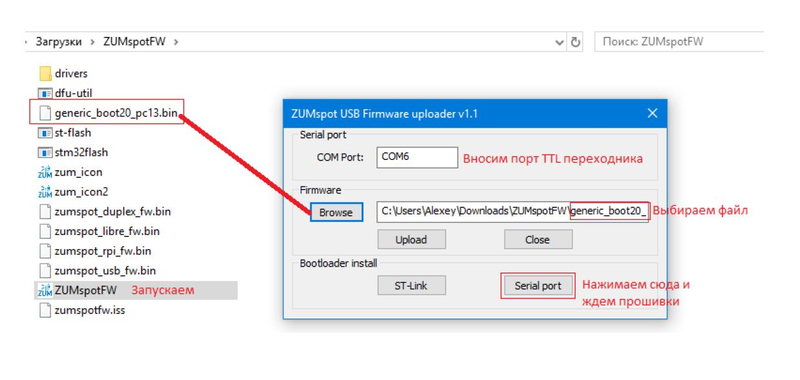Select the dfu-util application icon
Screen dimensions: 800x380
[45, 93]
